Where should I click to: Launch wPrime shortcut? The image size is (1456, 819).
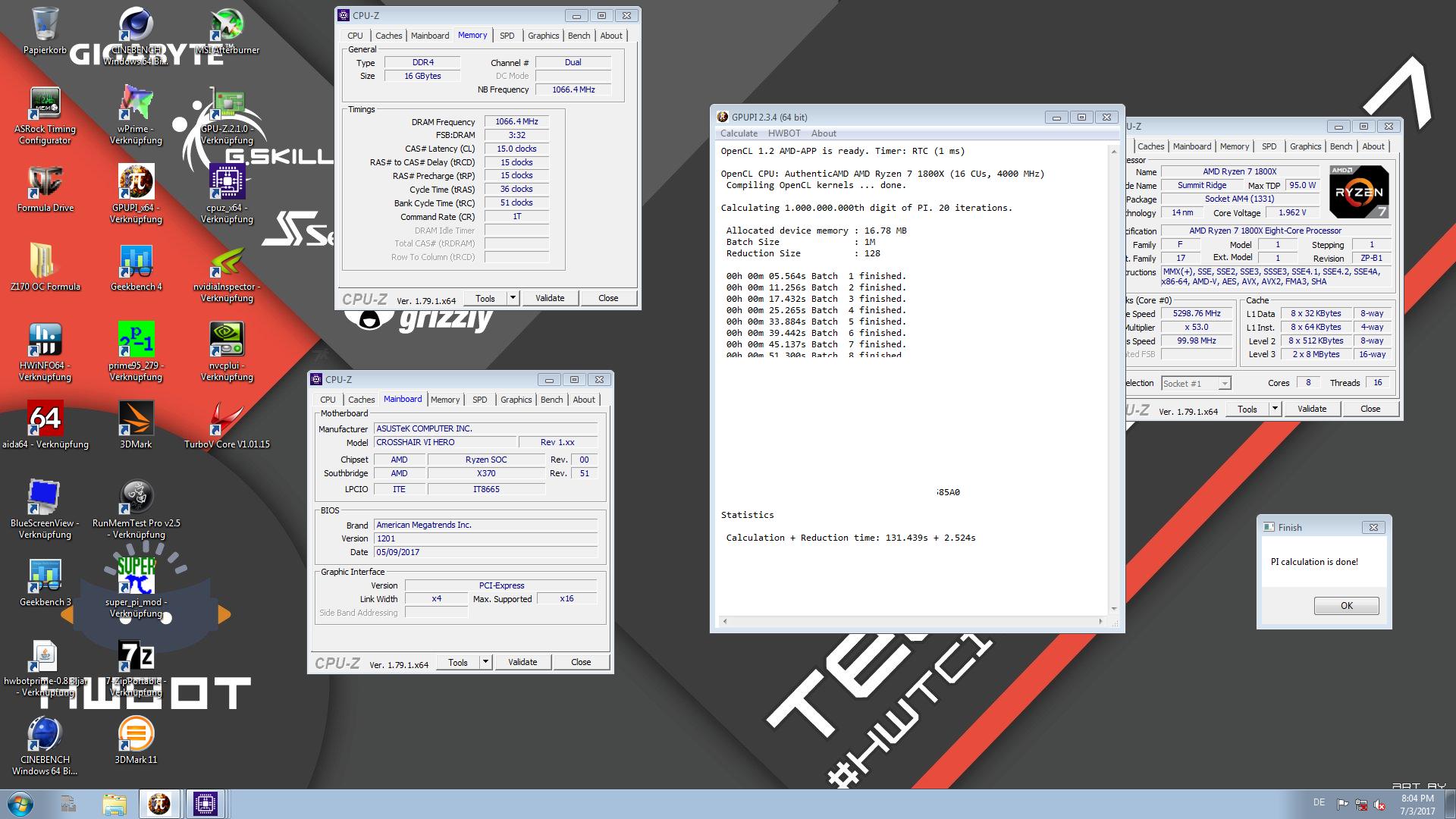(x=136, y=115)
